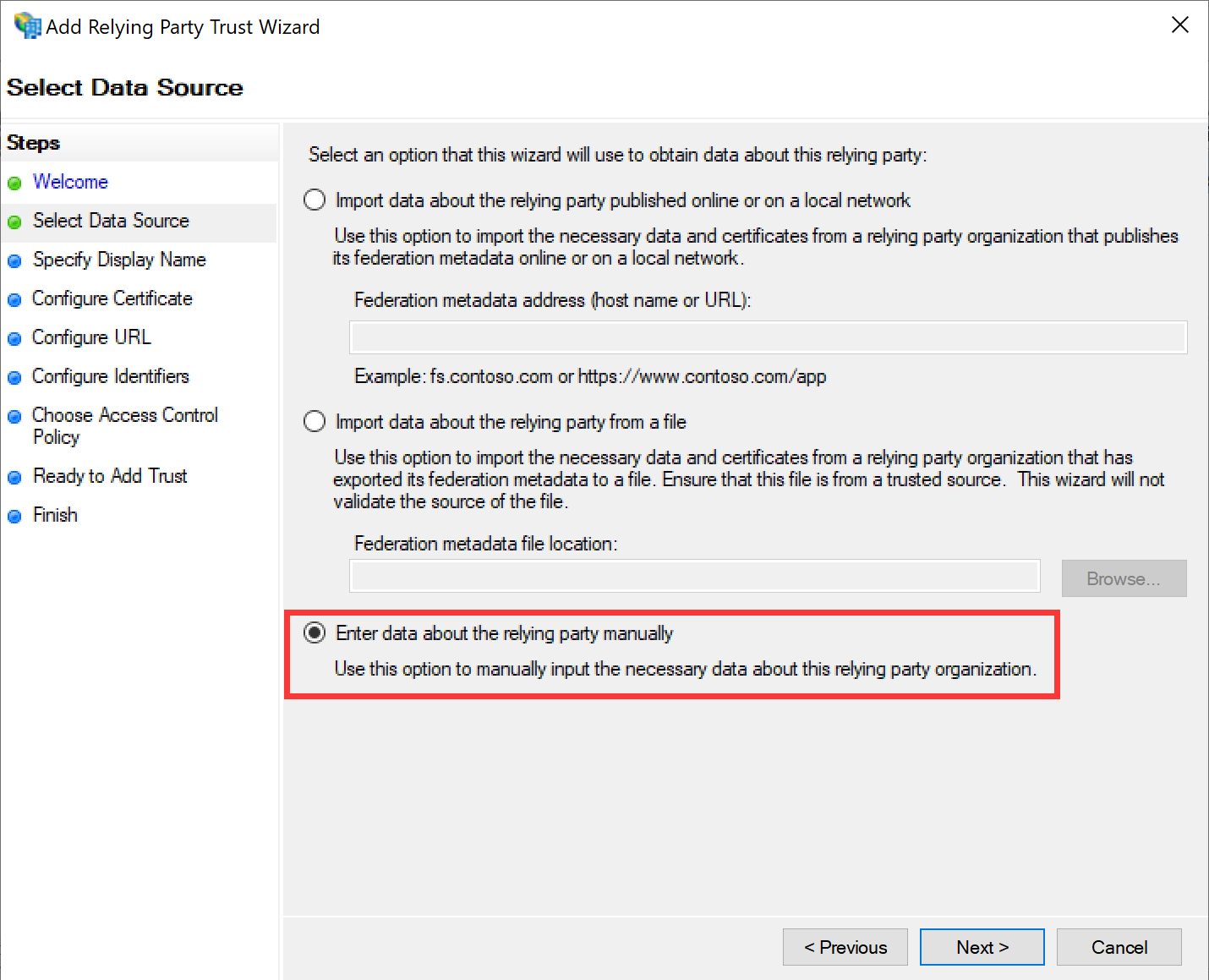Viewport: 1209px width, 980px height.
Task: Click the blue bullet beside Configure URL
Action: [x=14, y=339]
